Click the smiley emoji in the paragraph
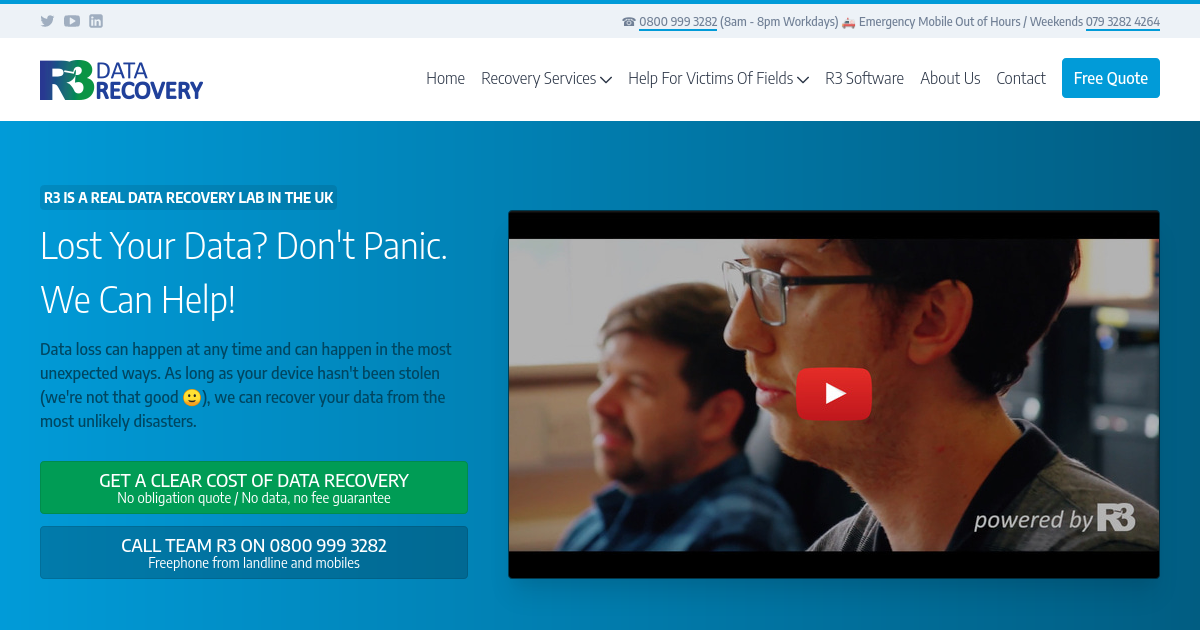Screen dimensions: 1200x630 click(192, 398)
